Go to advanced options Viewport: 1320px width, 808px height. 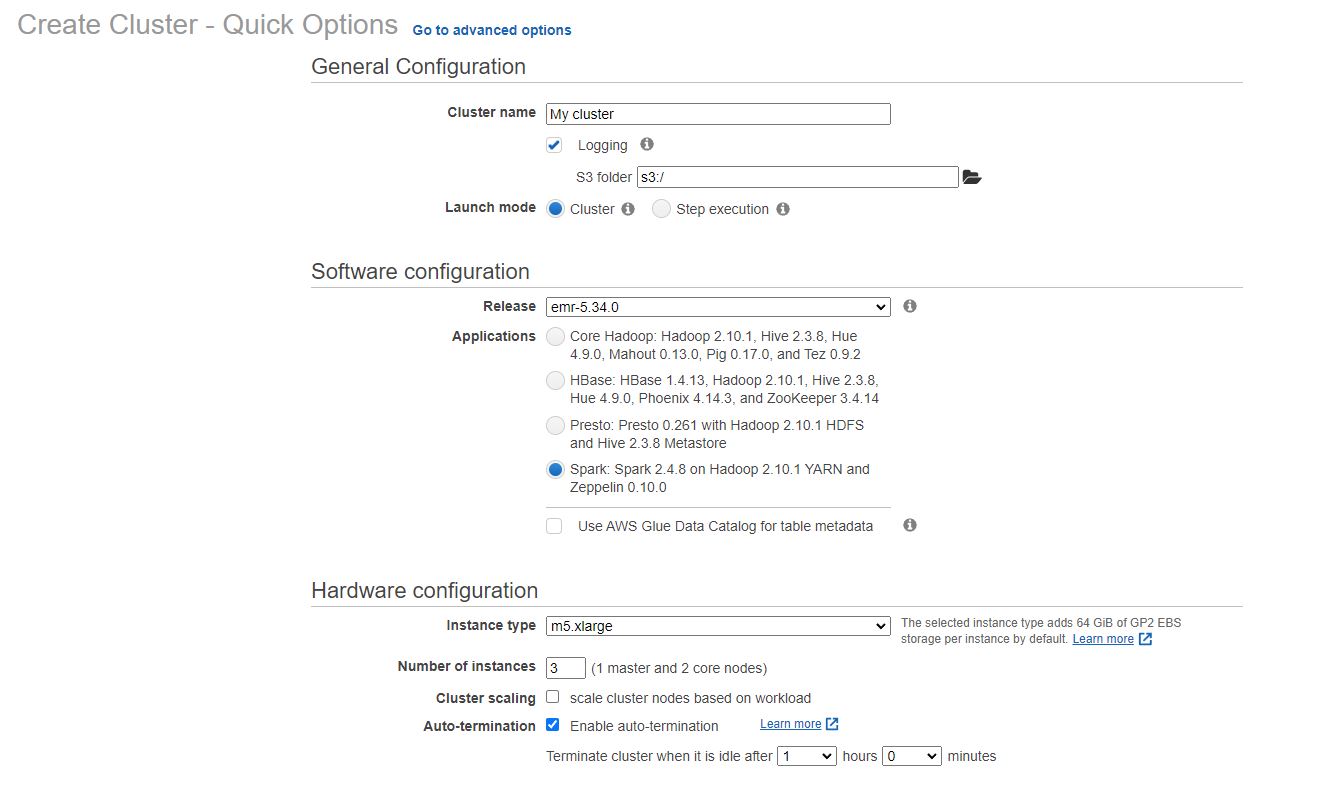coord(492,30)
